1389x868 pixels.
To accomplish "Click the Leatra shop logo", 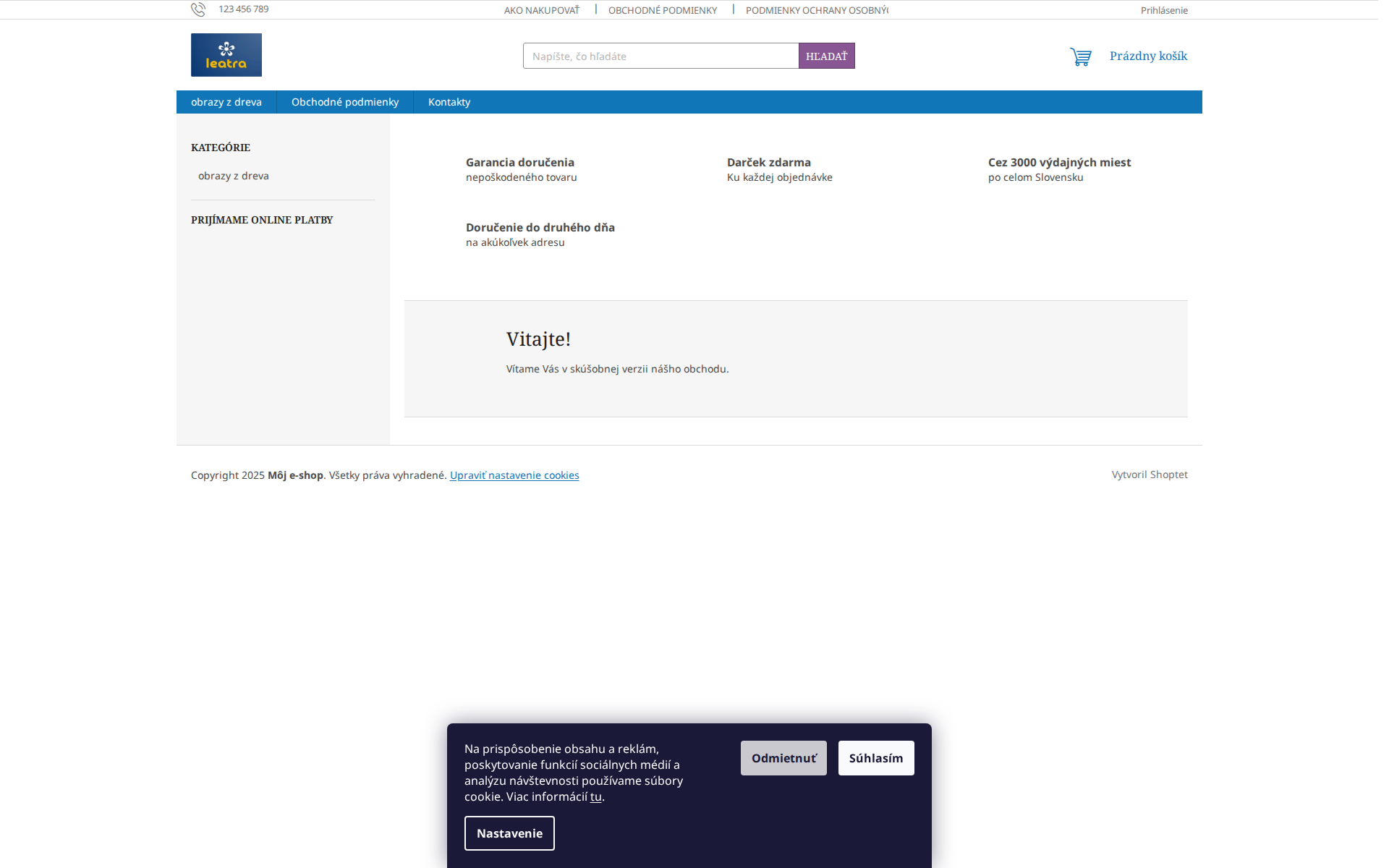I will (x=226, y=55).
